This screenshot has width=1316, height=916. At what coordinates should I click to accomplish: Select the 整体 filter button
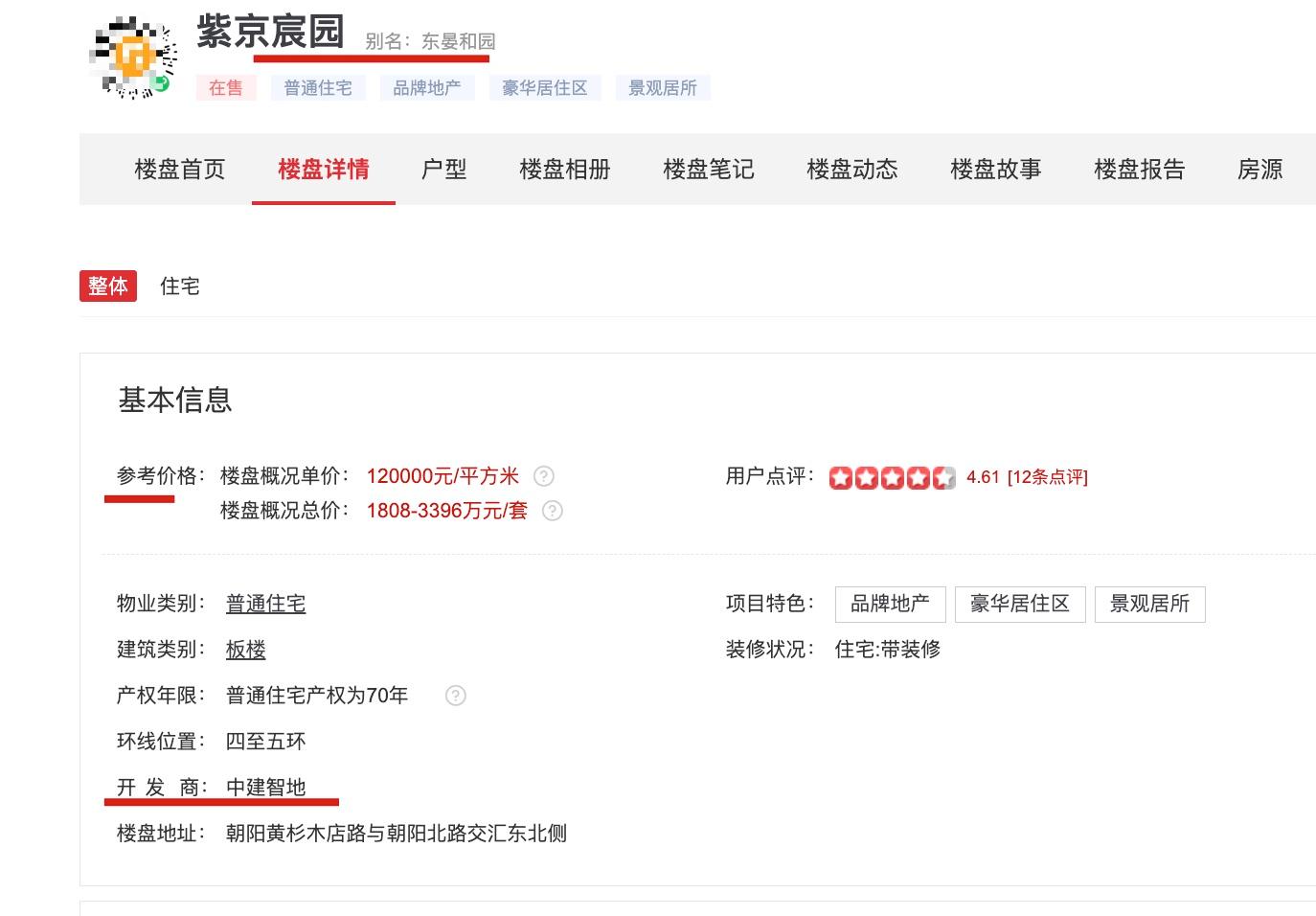(108, 286)
